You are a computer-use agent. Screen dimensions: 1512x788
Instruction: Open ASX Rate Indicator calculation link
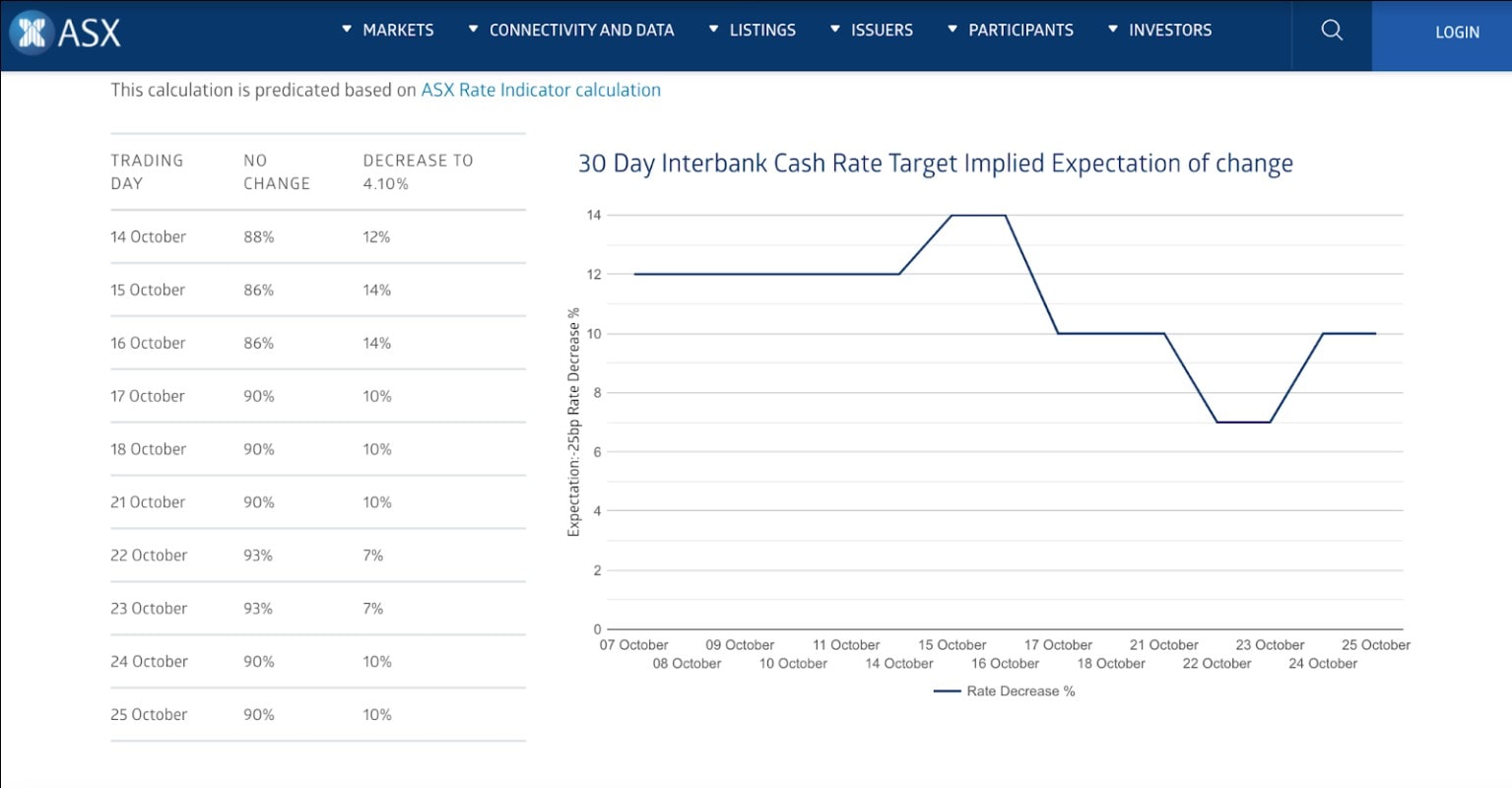tap(541, 90)
